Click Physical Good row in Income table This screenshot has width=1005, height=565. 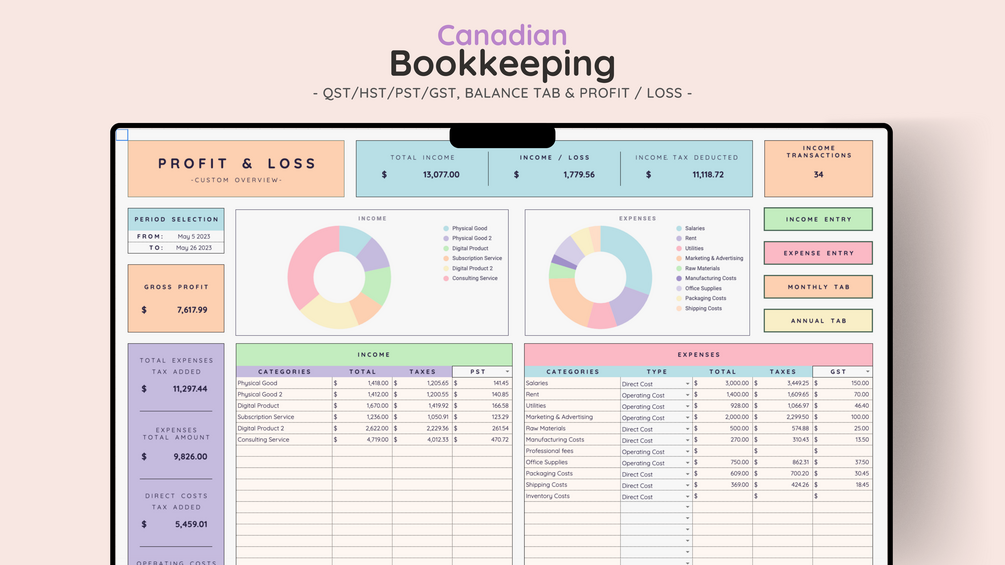pos(374,383)
